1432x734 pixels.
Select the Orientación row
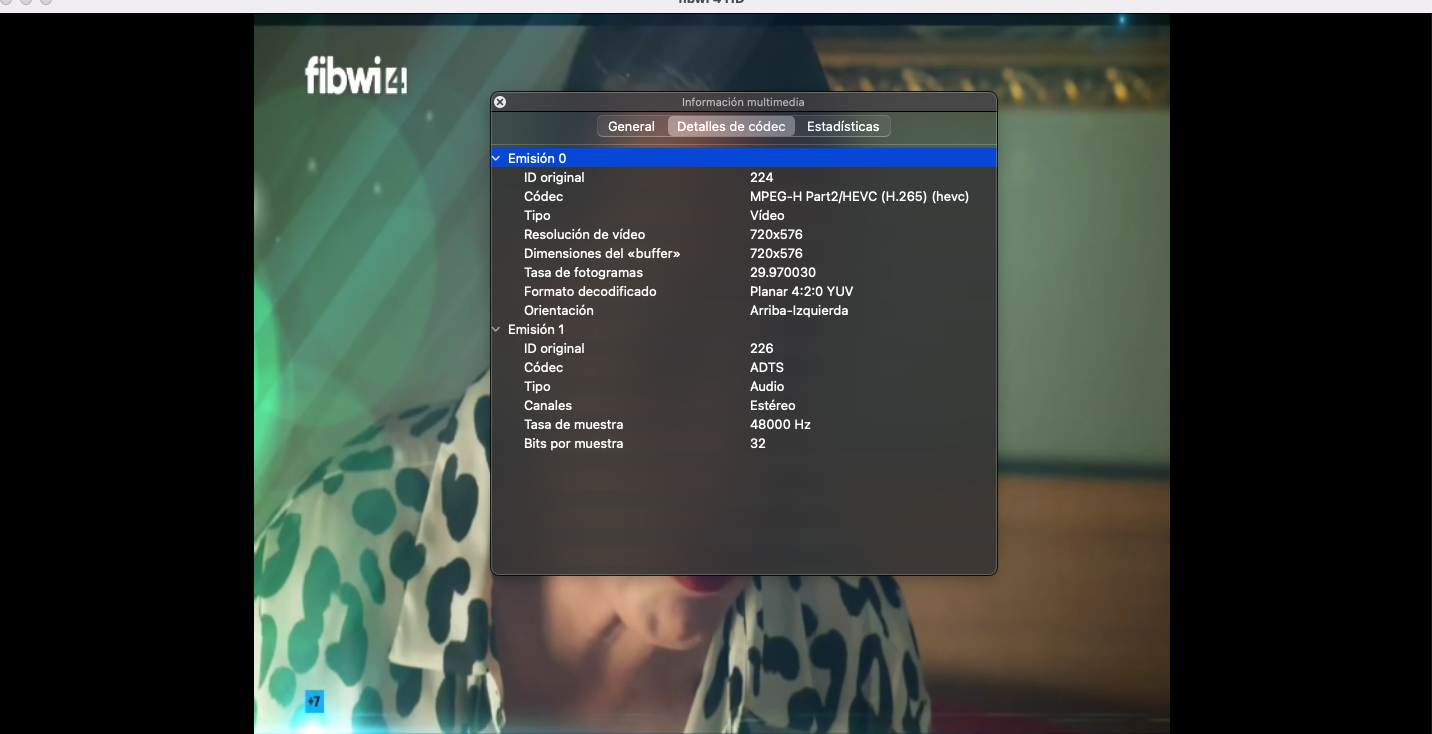pyautogui.click(x=558, y=311)
